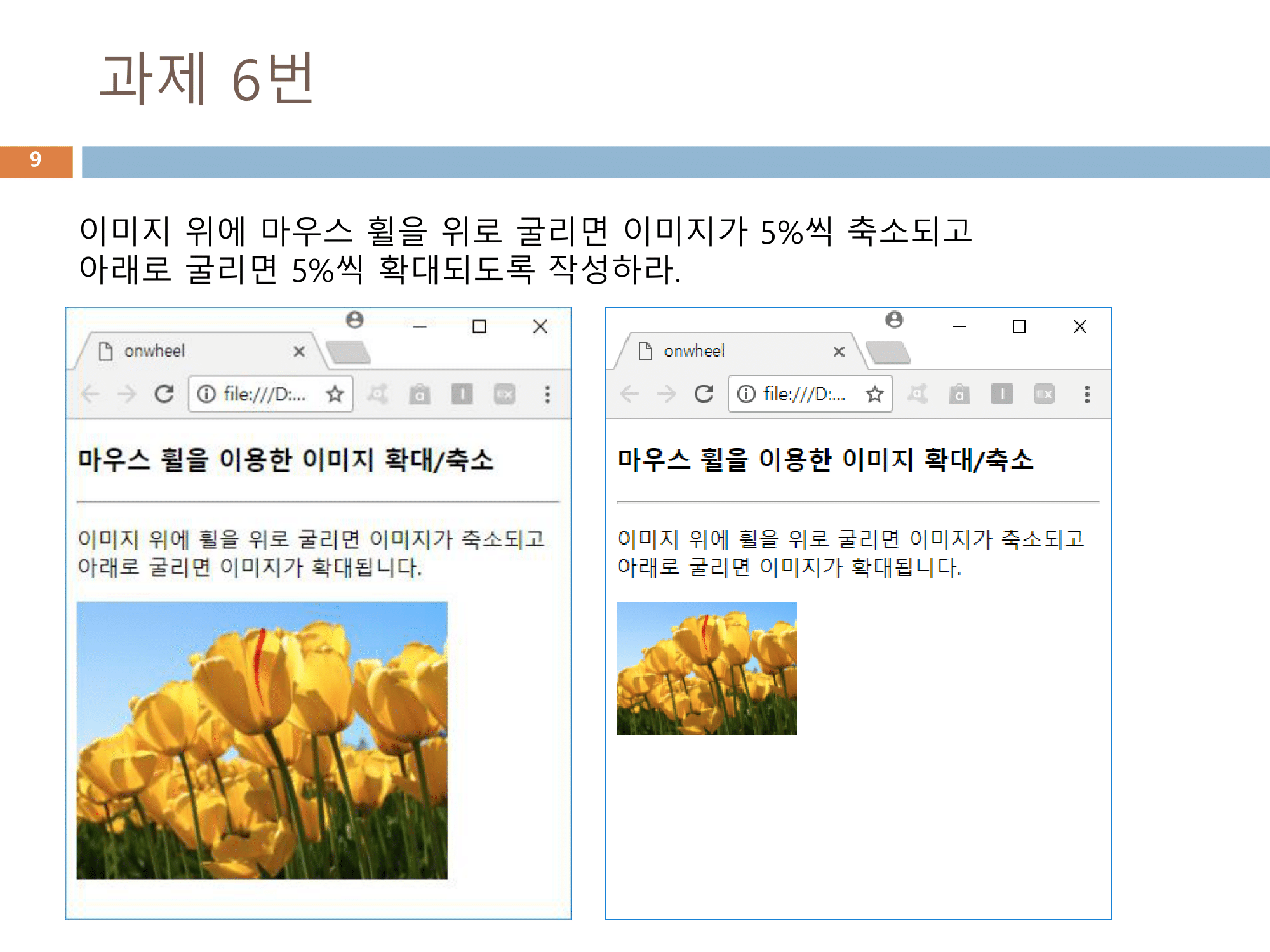Click site info icon in right address bar
Image resolution: width=1270 pixels, height=952 pixels.
(x=746, y=394)
